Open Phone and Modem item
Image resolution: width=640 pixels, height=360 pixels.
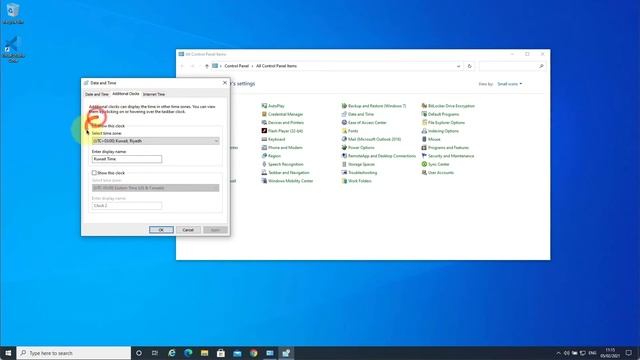(x=282, y=147)
